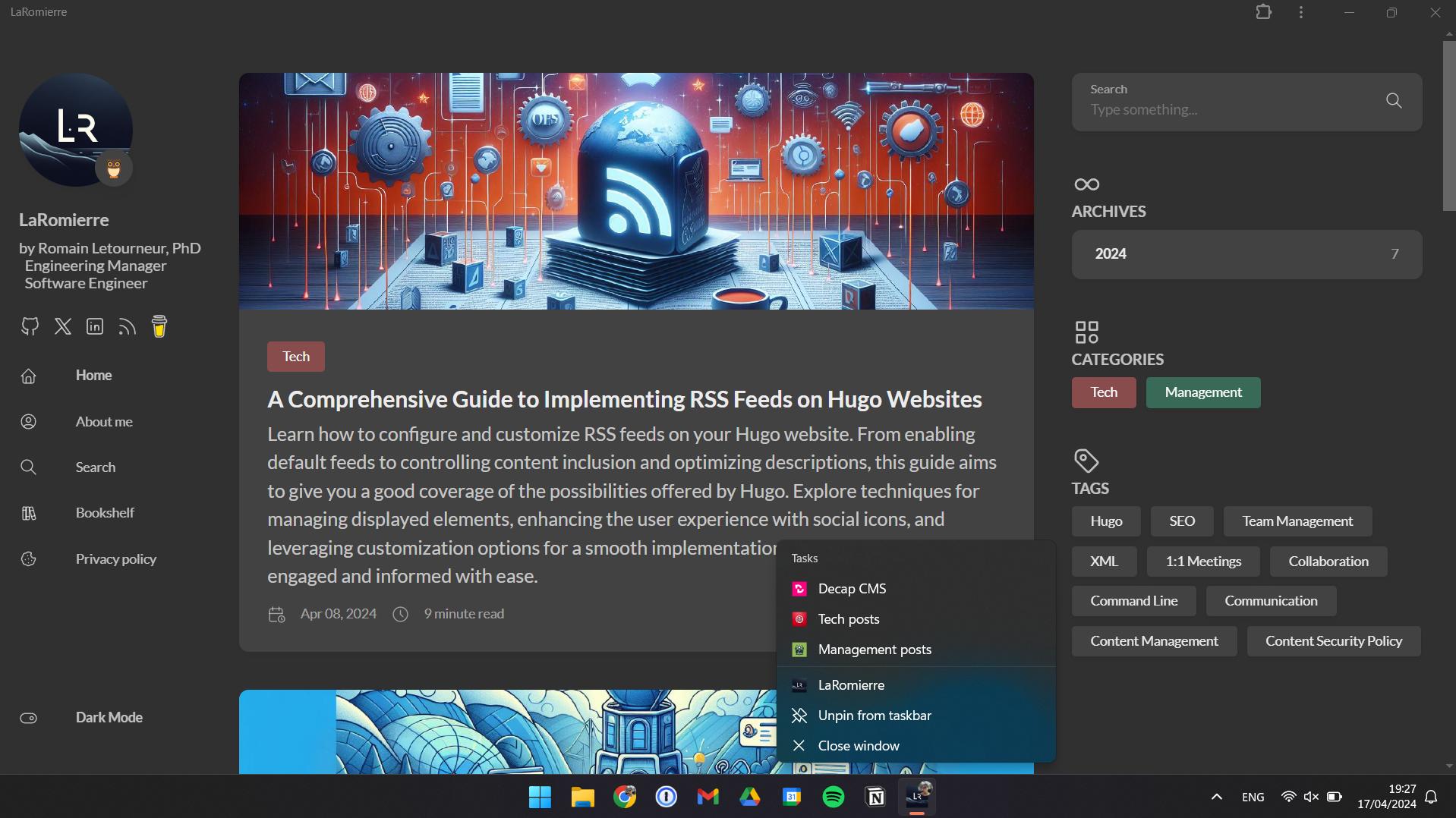The image size is (1456, 818).
Task: Choose Close window in jump list
Action: [x=916, y=746]
